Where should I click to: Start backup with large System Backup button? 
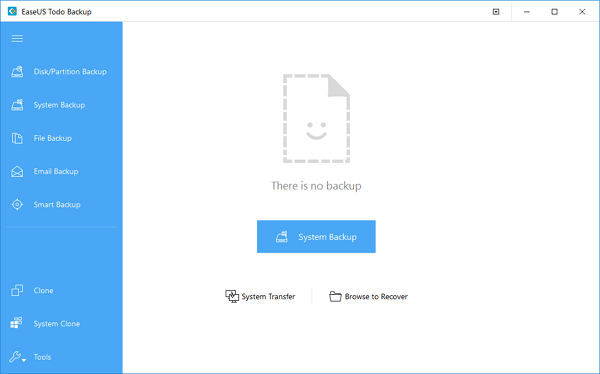click(x=316, y=237)
